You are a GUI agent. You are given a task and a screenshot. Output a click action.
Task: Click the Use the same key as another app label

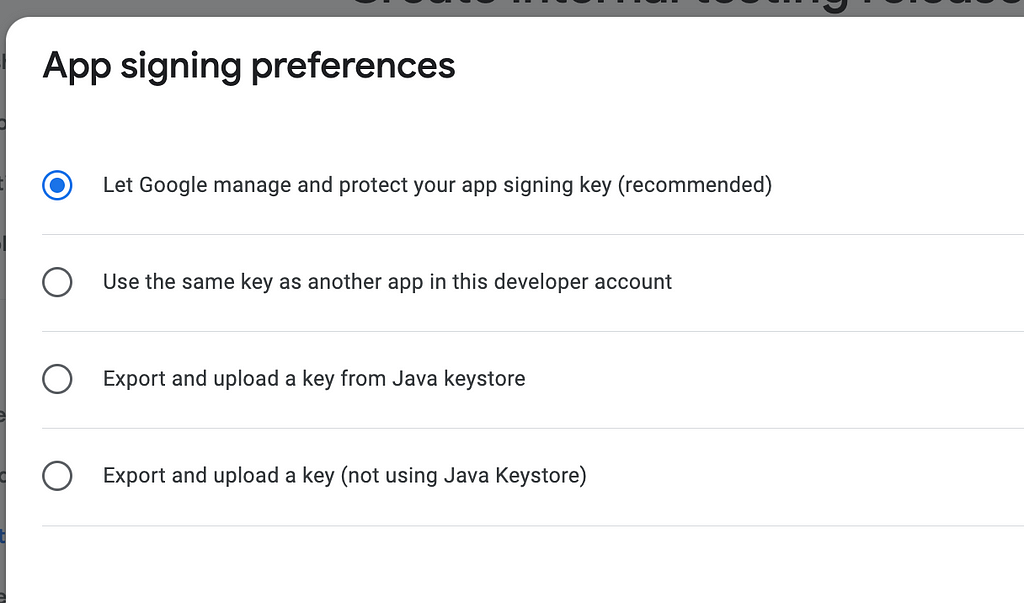[387, 282]
